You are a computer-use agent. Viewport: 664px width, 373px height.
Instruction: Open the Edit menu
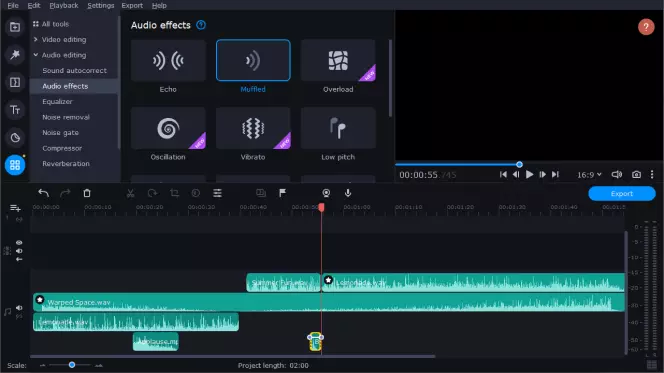(33, 6)
